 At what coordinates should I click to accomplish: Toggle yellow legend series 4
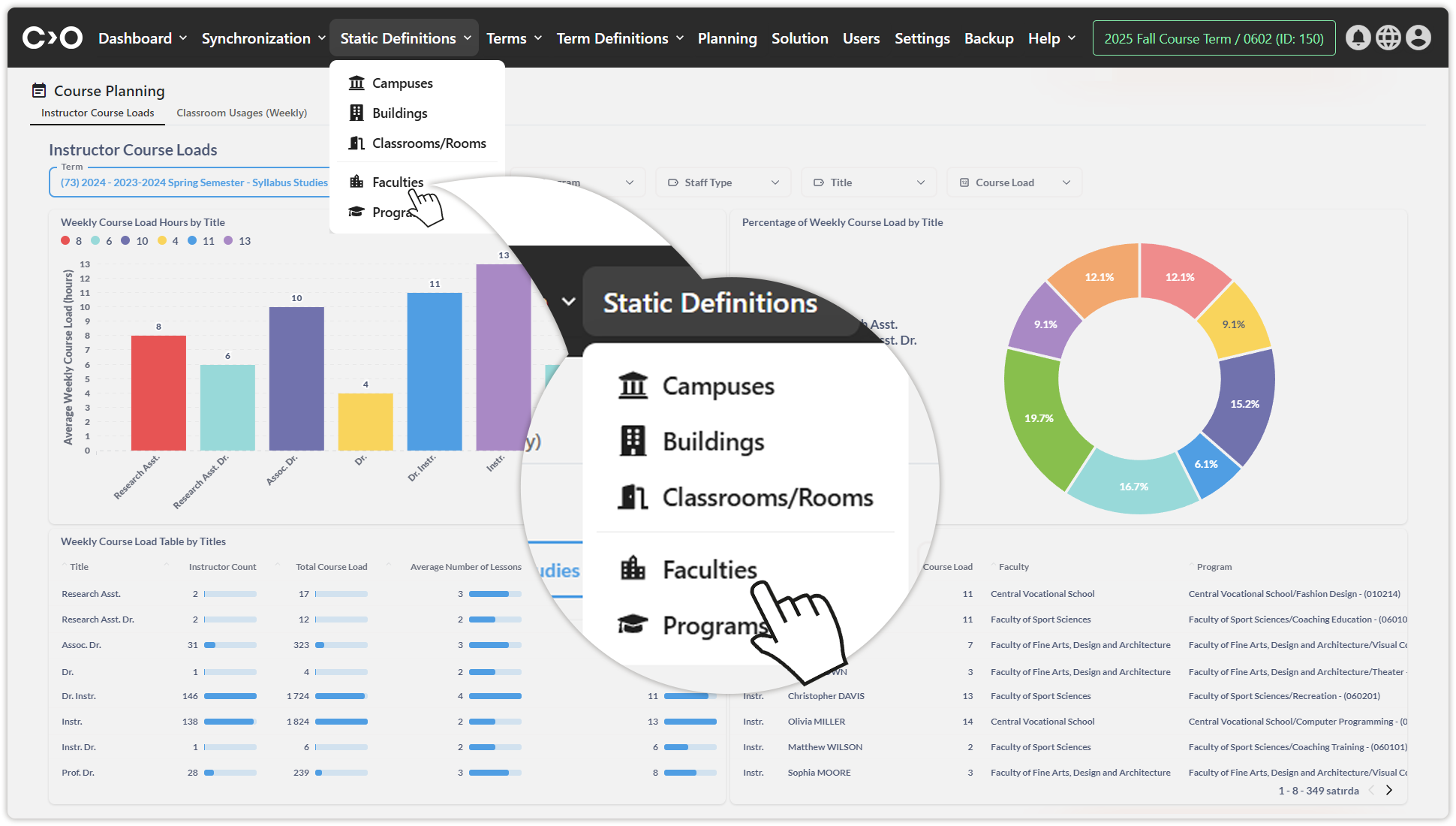(162, 241)
